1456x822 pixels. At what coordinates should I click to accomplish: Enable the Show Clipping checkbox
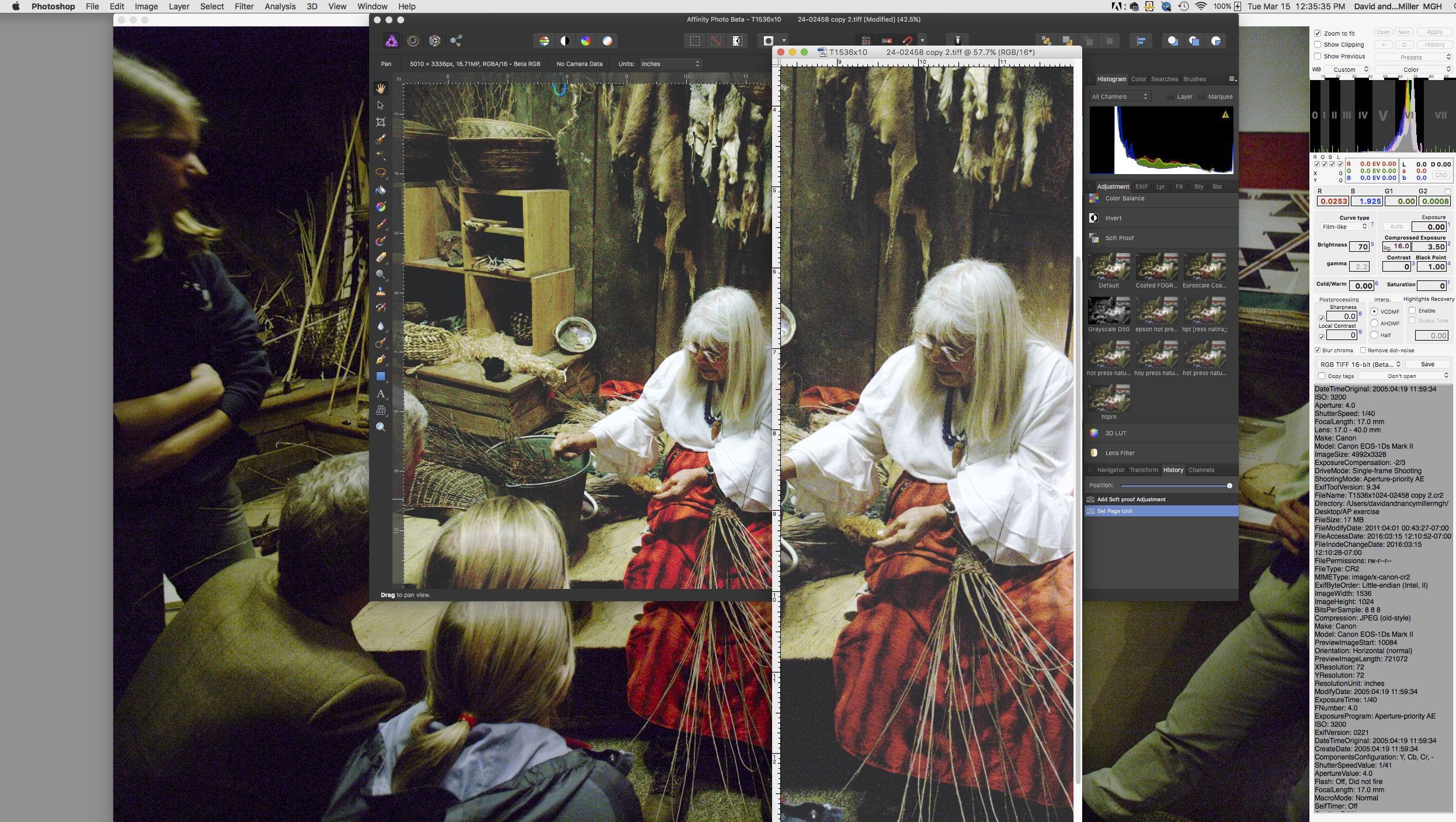pos(1318,44)
